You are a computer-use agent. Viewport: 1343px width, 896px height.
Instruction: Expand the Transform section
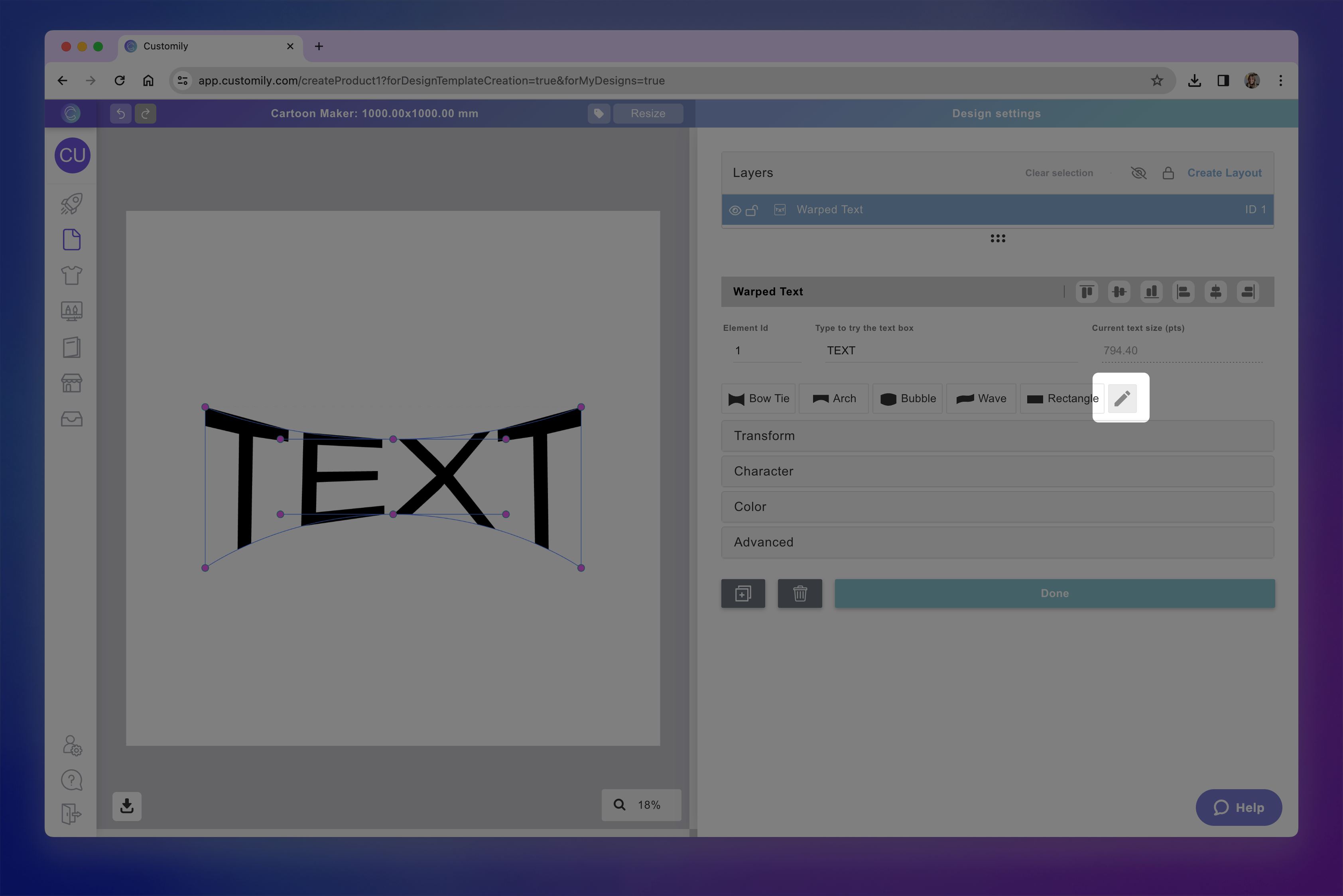point(997,435)
